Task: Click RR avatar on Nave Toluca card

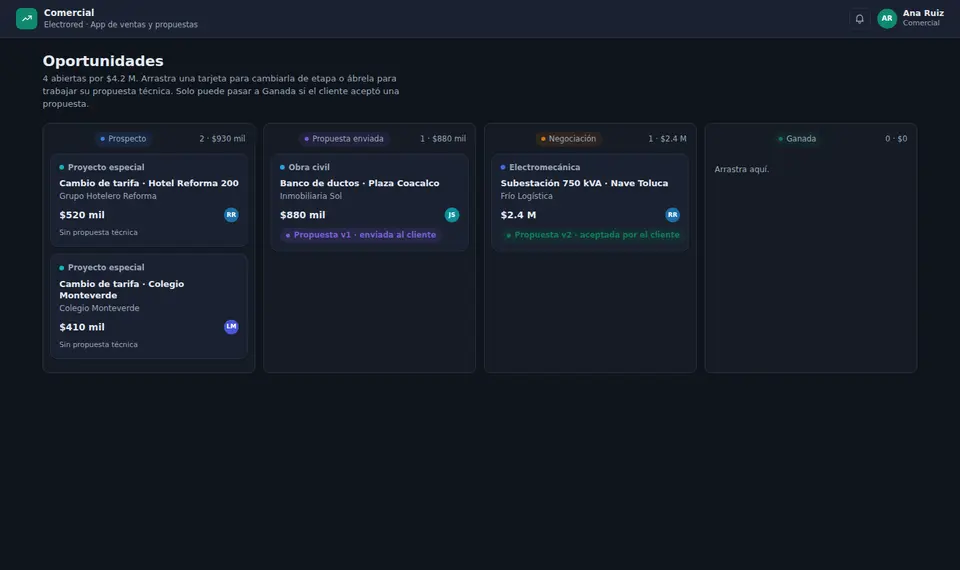Action: click(x=672, y=215)
